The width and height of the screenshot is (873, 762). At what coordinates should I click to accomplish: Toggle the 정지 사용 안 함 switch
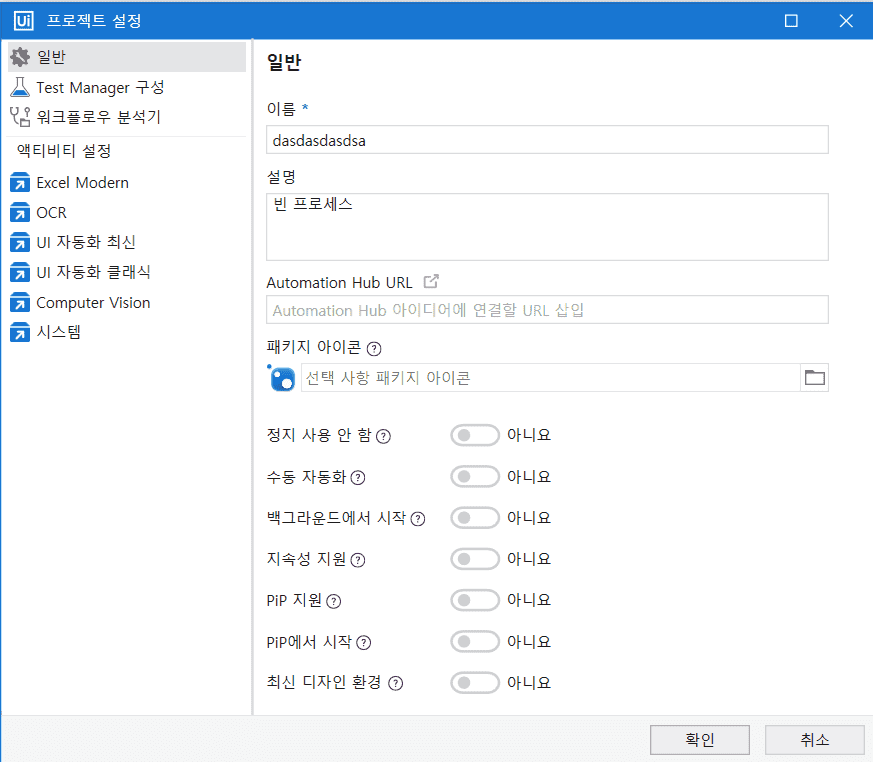475,435
